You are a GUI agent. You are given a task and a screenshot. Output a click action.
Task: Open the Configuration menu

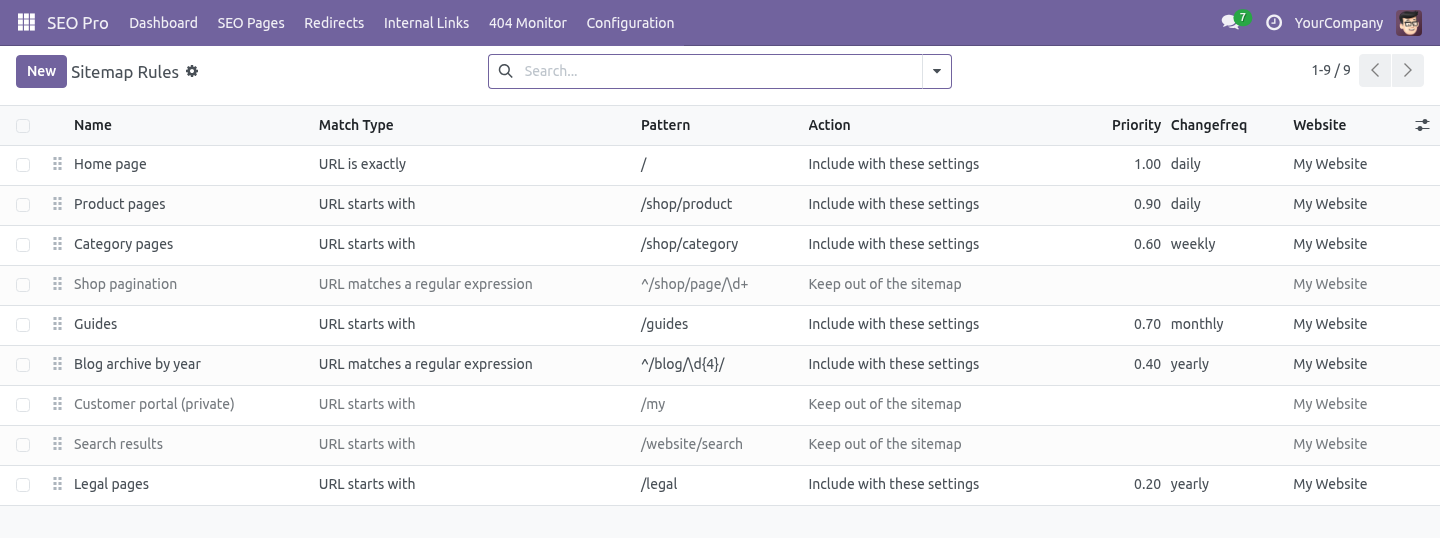630,22
